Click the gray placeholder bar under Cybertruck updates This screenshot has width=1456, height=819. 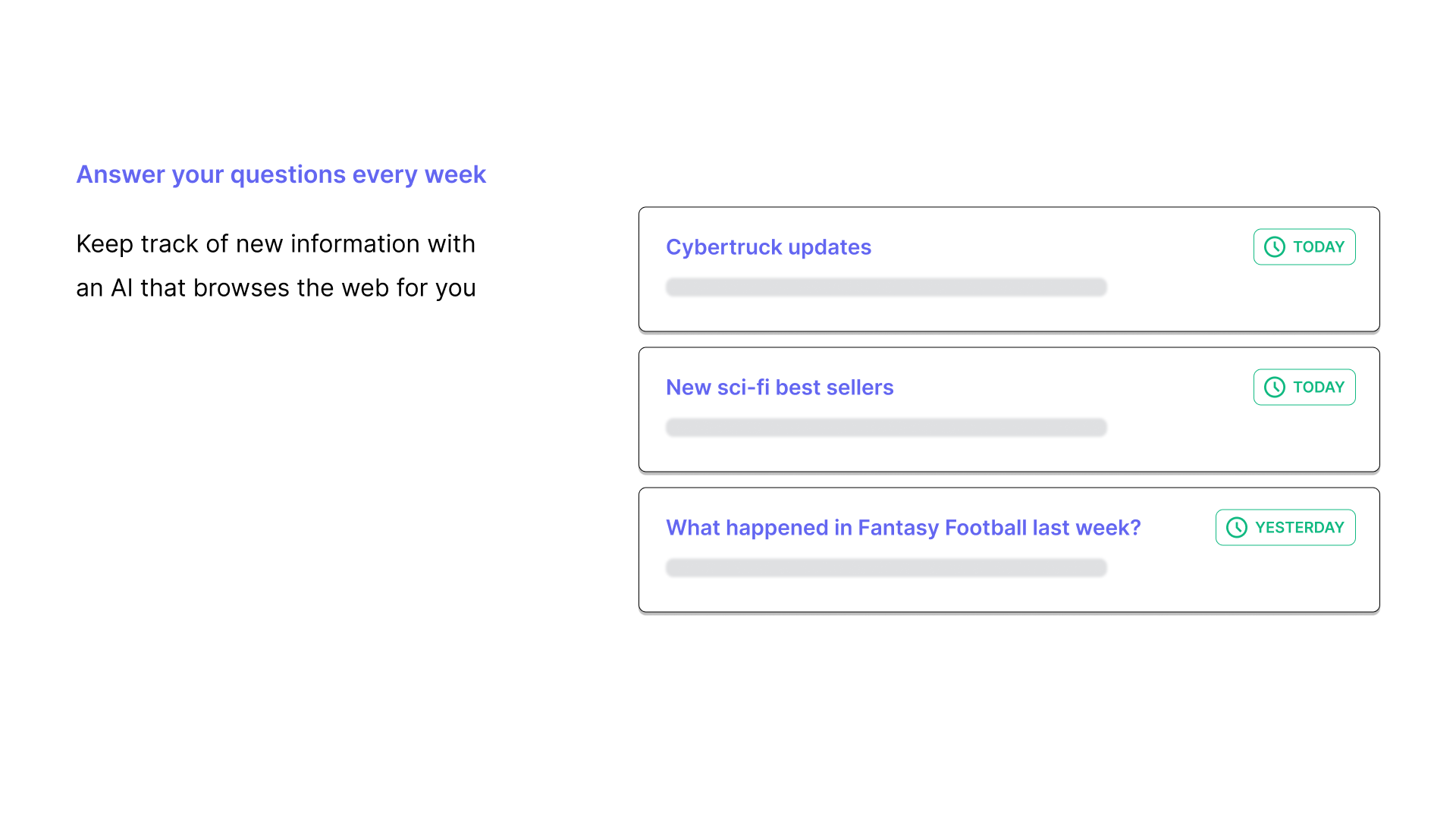click(x=886, y=287)
